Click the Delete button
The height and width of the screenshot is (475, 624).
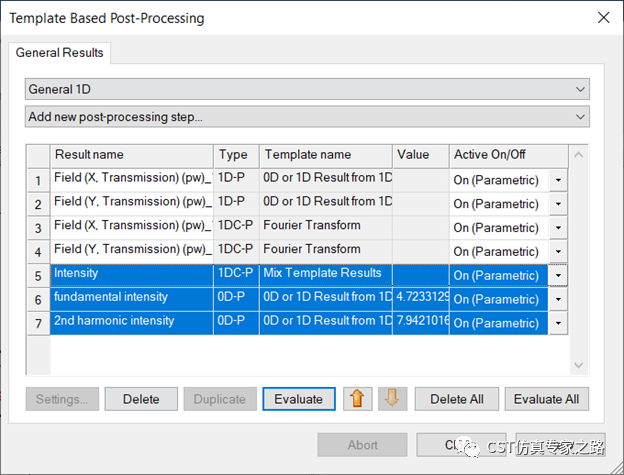141,399
